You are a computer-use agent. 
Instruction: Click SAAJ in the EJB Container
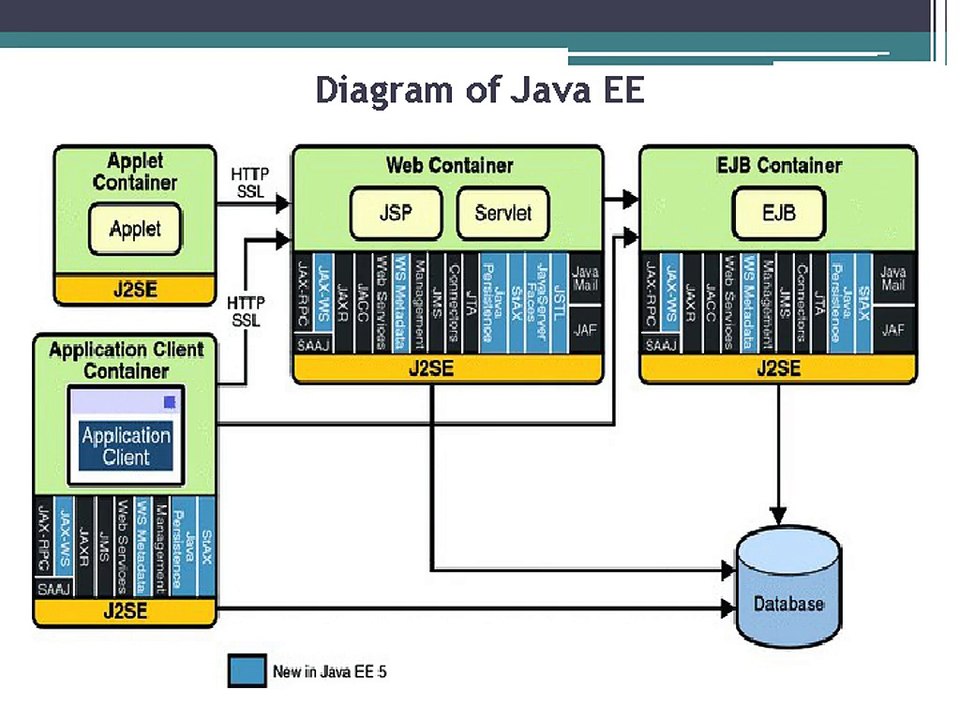(x=660, y=345)
